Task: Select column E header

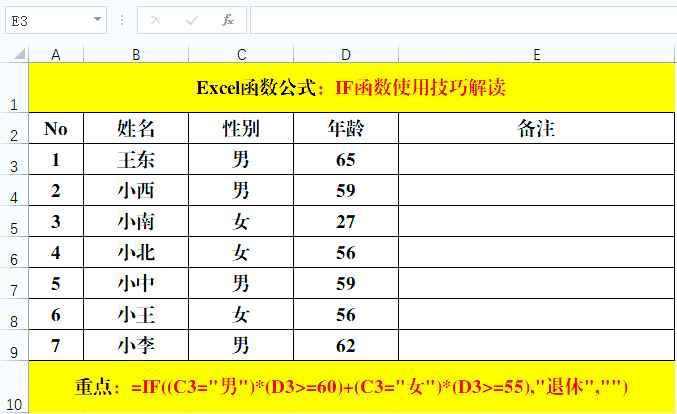Action: (536, 55)
